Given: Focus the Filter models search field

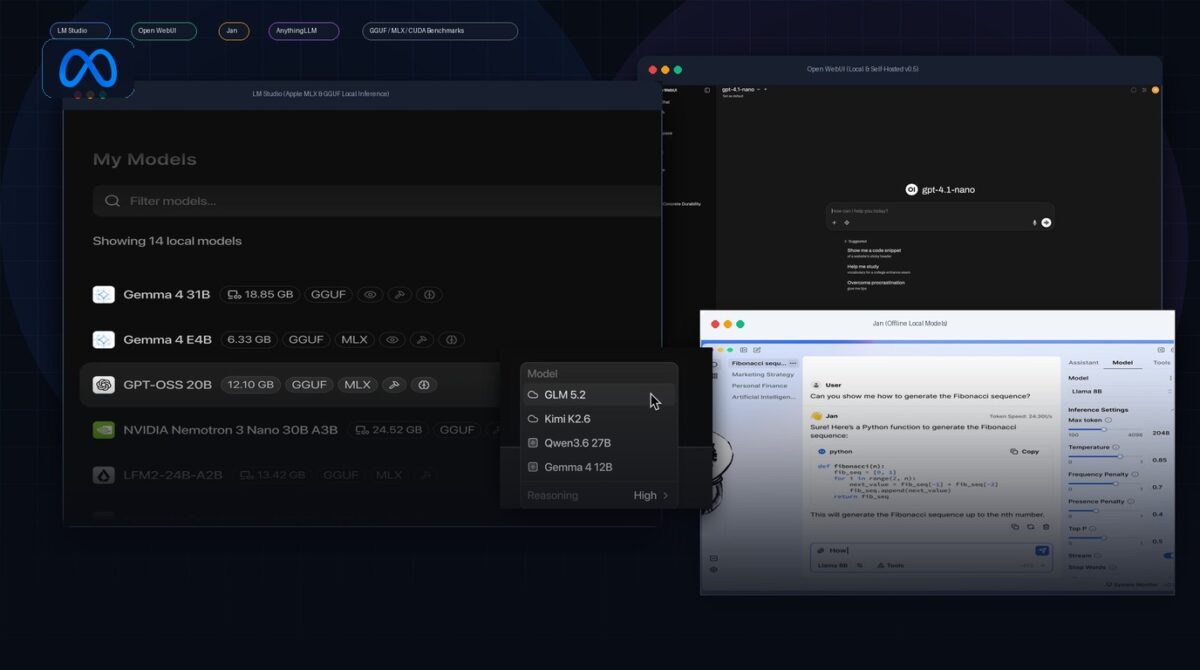Looking at the screenshot, I should click(376, 201).
